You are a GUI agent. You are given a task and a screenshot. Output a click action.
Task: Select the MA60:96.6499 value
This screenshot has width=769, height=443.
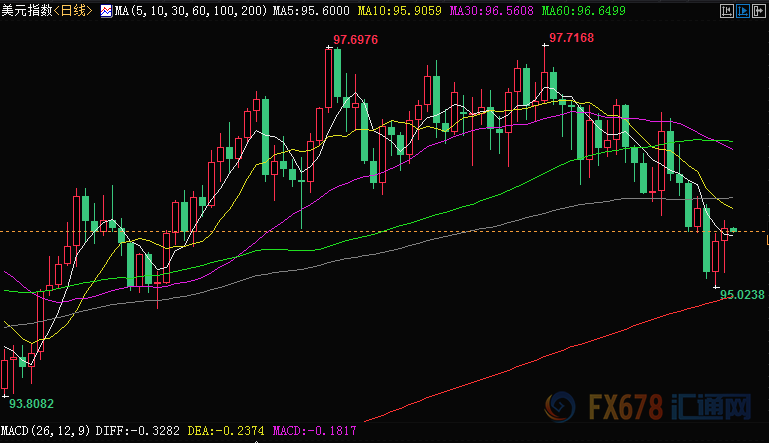584,11
